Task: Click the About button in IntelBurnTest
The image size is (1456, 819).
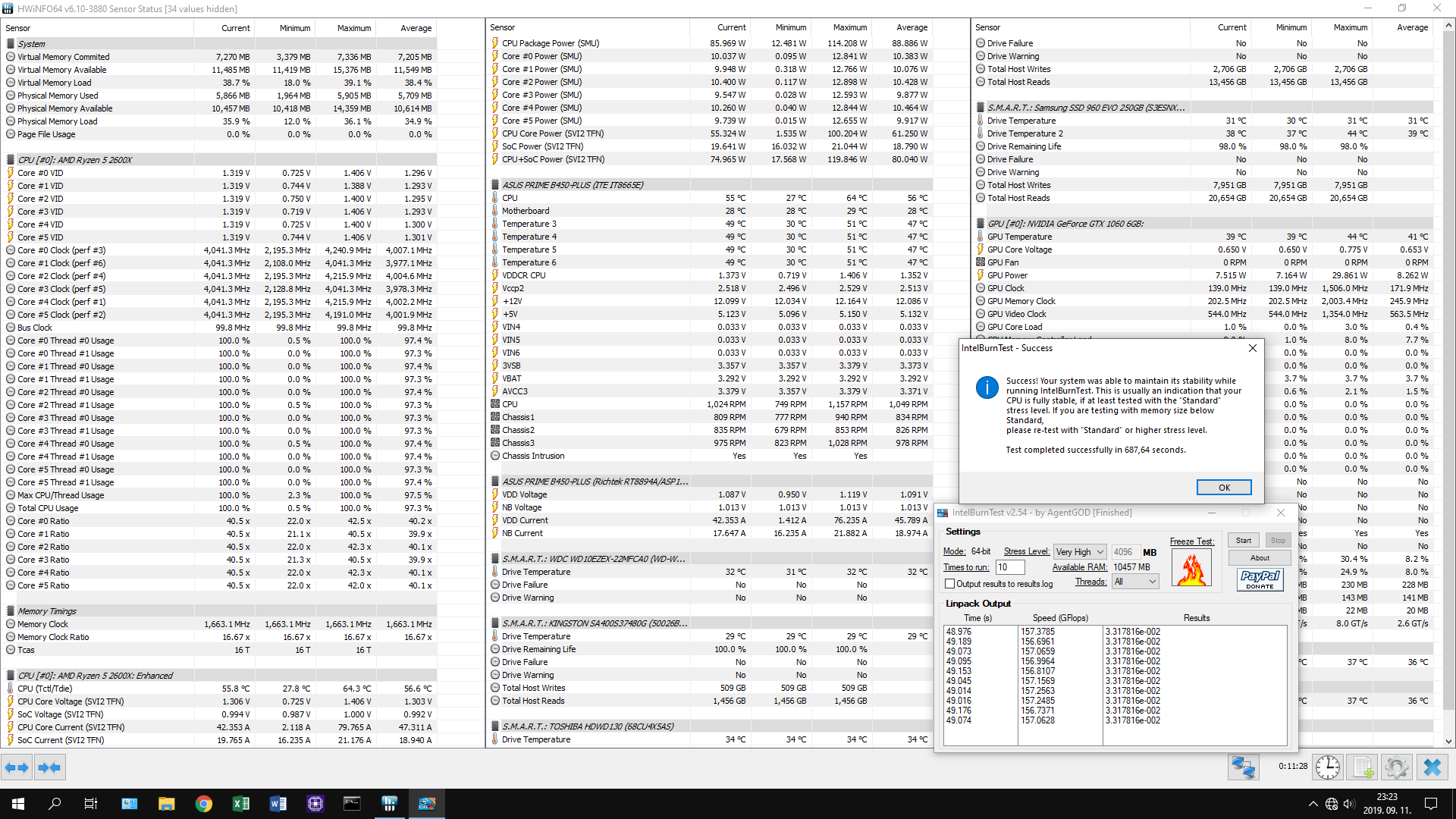Action: 1260,558
